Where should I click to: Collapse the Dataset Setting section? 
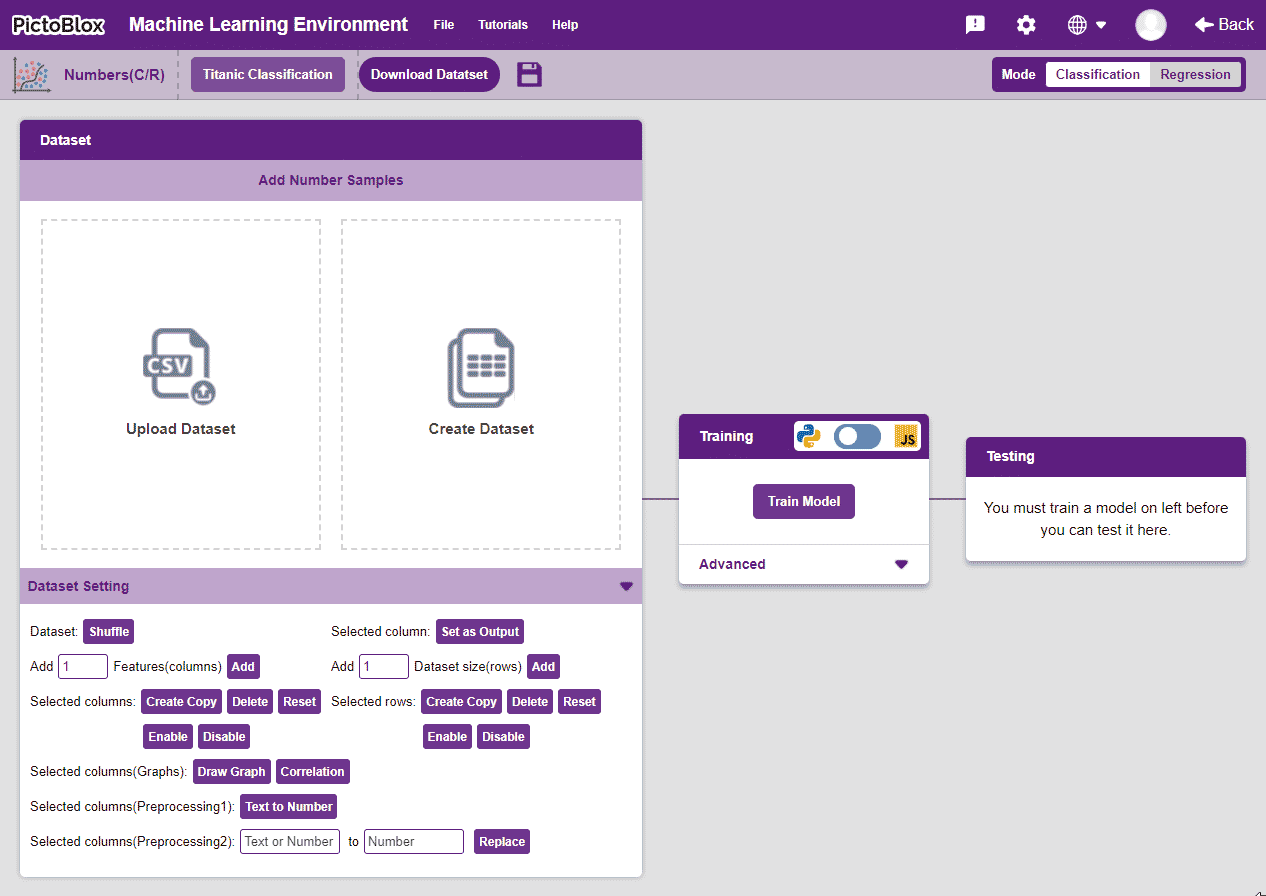626,586
